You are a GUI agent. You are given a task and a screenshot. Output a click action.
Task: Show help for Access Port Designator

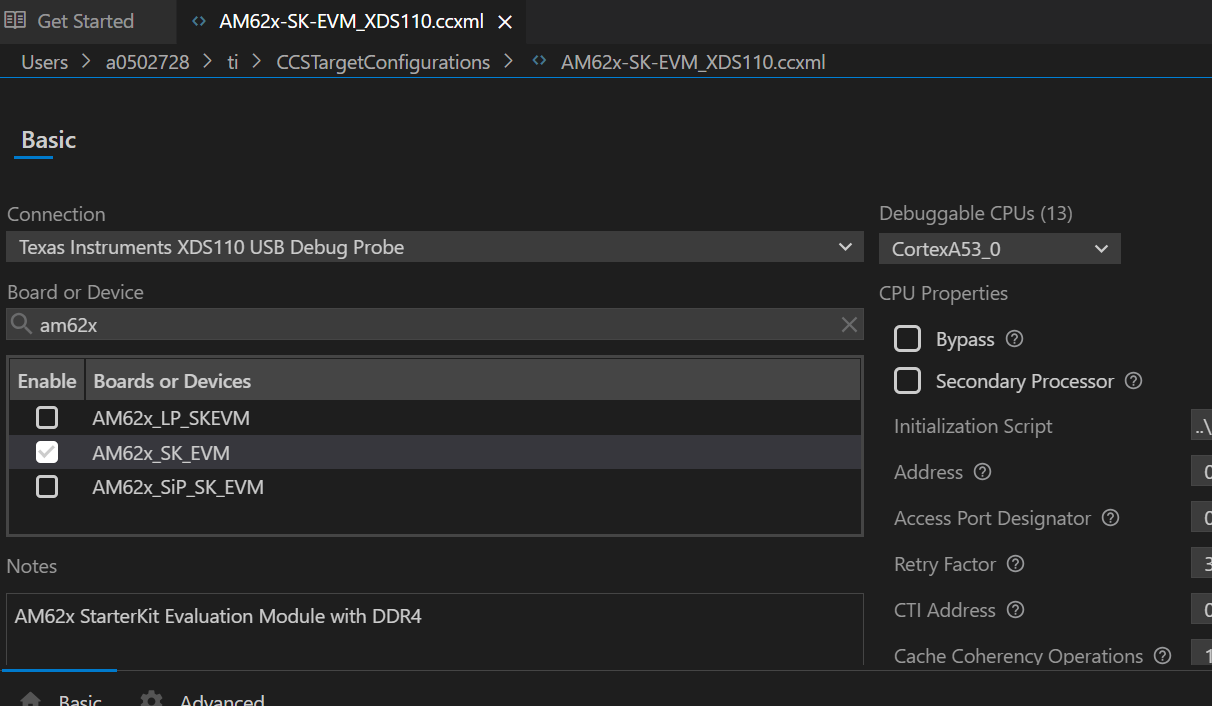[1110, 518]
